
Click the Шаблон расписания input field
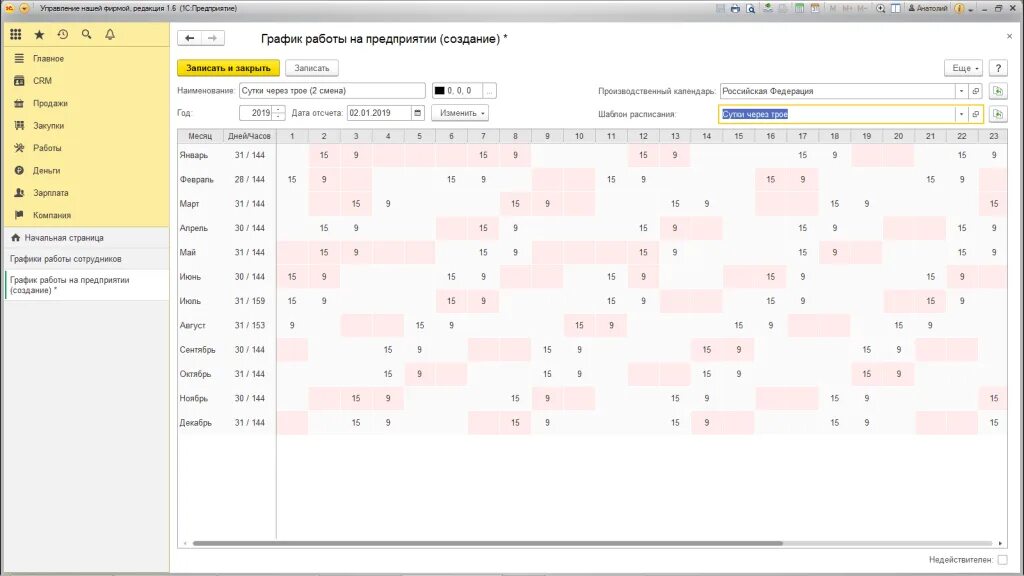(837, 114)
